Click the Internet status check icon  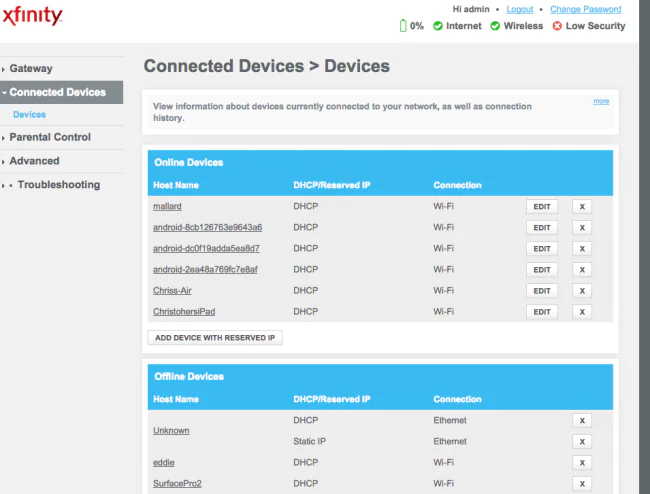click(438, 26)
